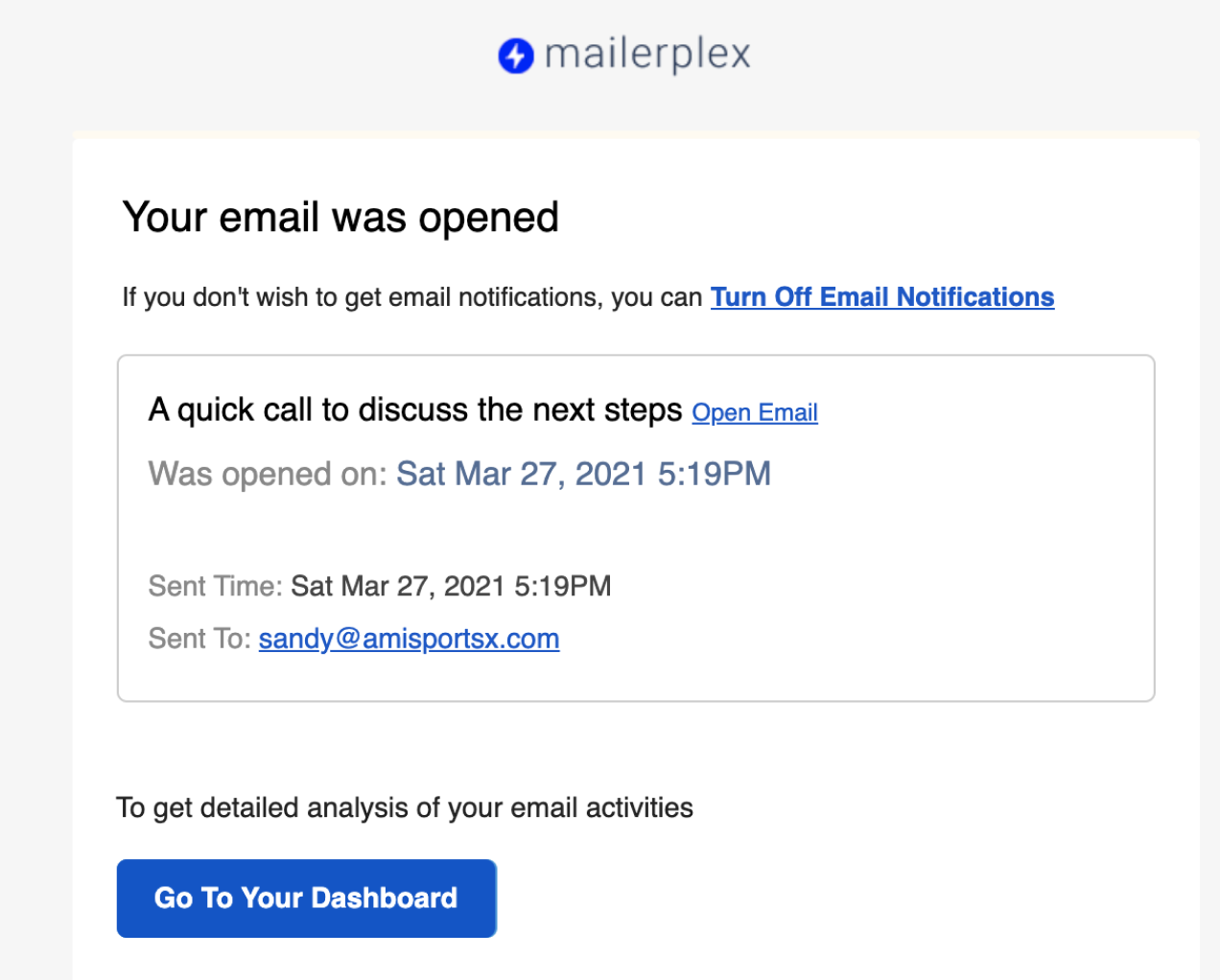Click the "Was opened on:" label

coord(268,474)
